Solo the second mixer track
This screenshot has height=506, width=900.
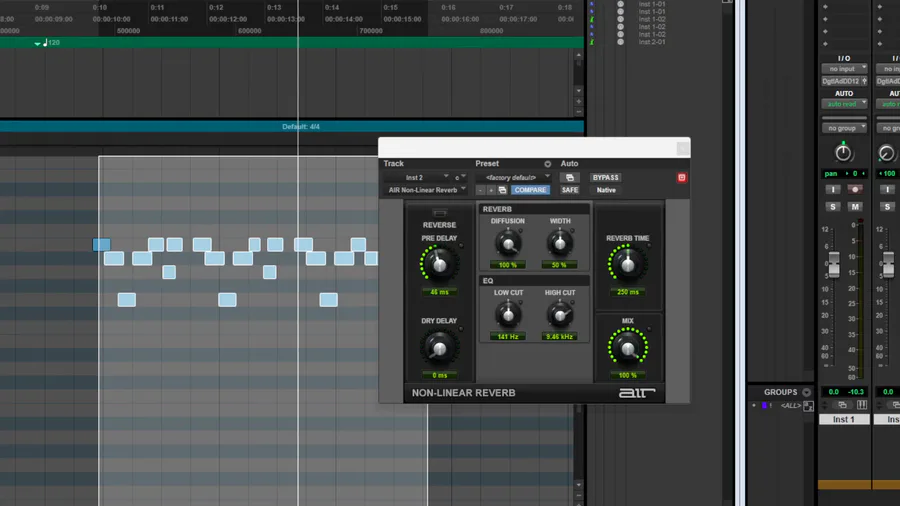[887, 207]
